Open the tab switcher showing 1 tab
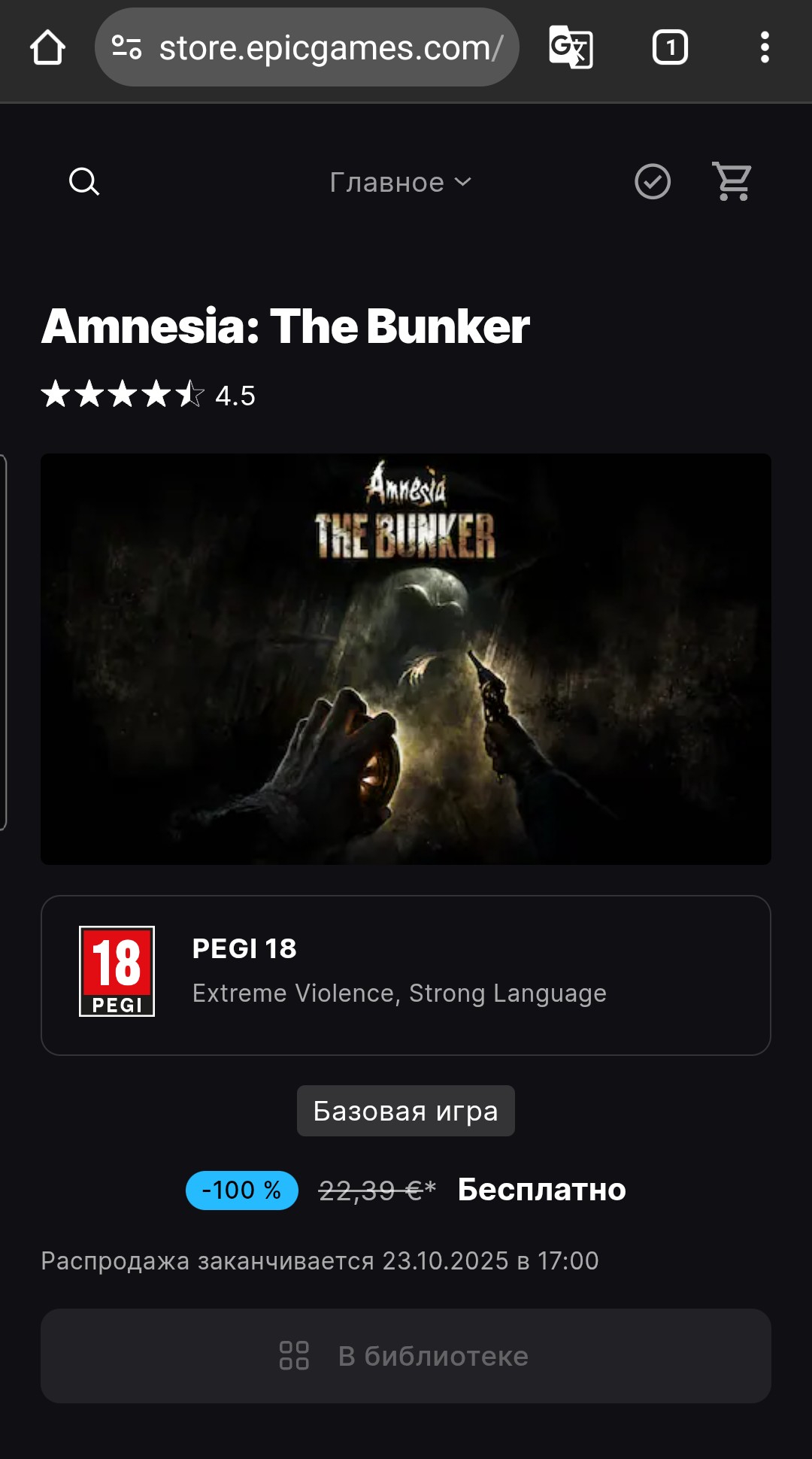The width and height of the screenshot is (812, 1459). (x=670, y=47)
